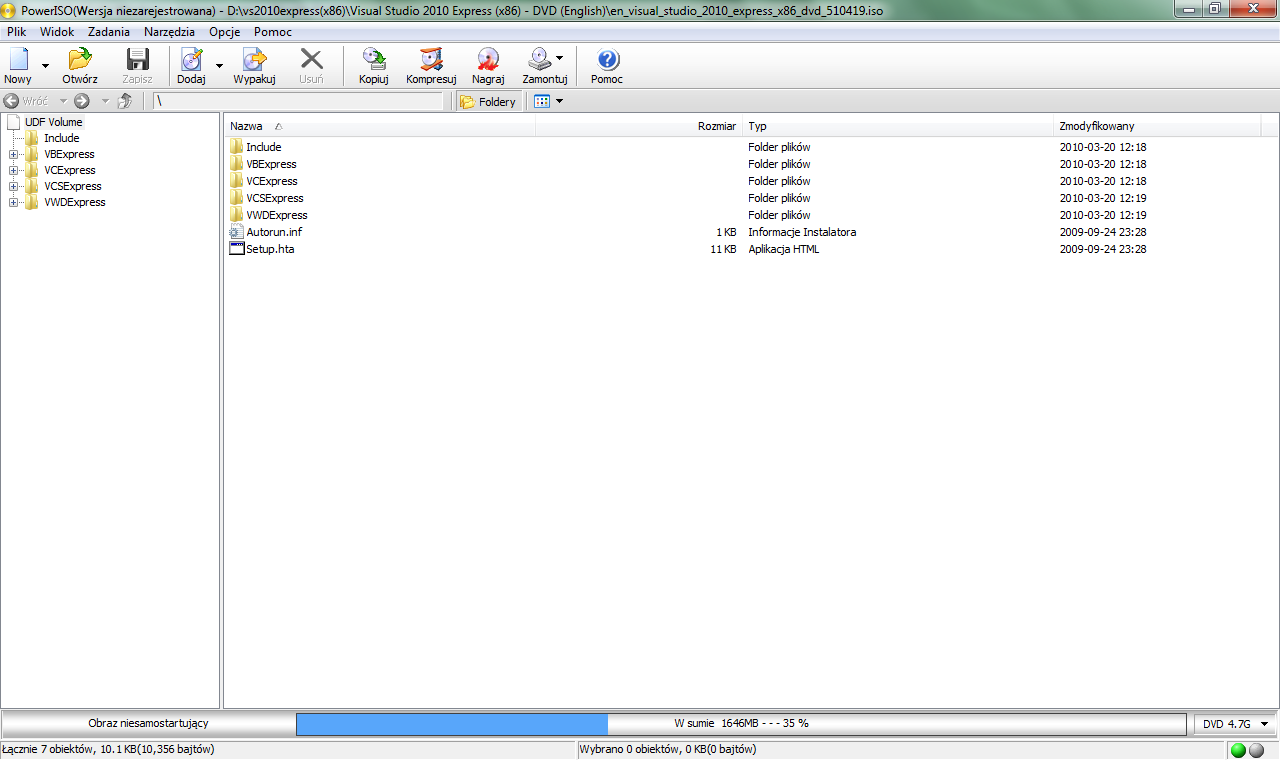Expand the VBExpress tree node
The width and height of the screenshot is (1280, 760).
click(14, 155)
